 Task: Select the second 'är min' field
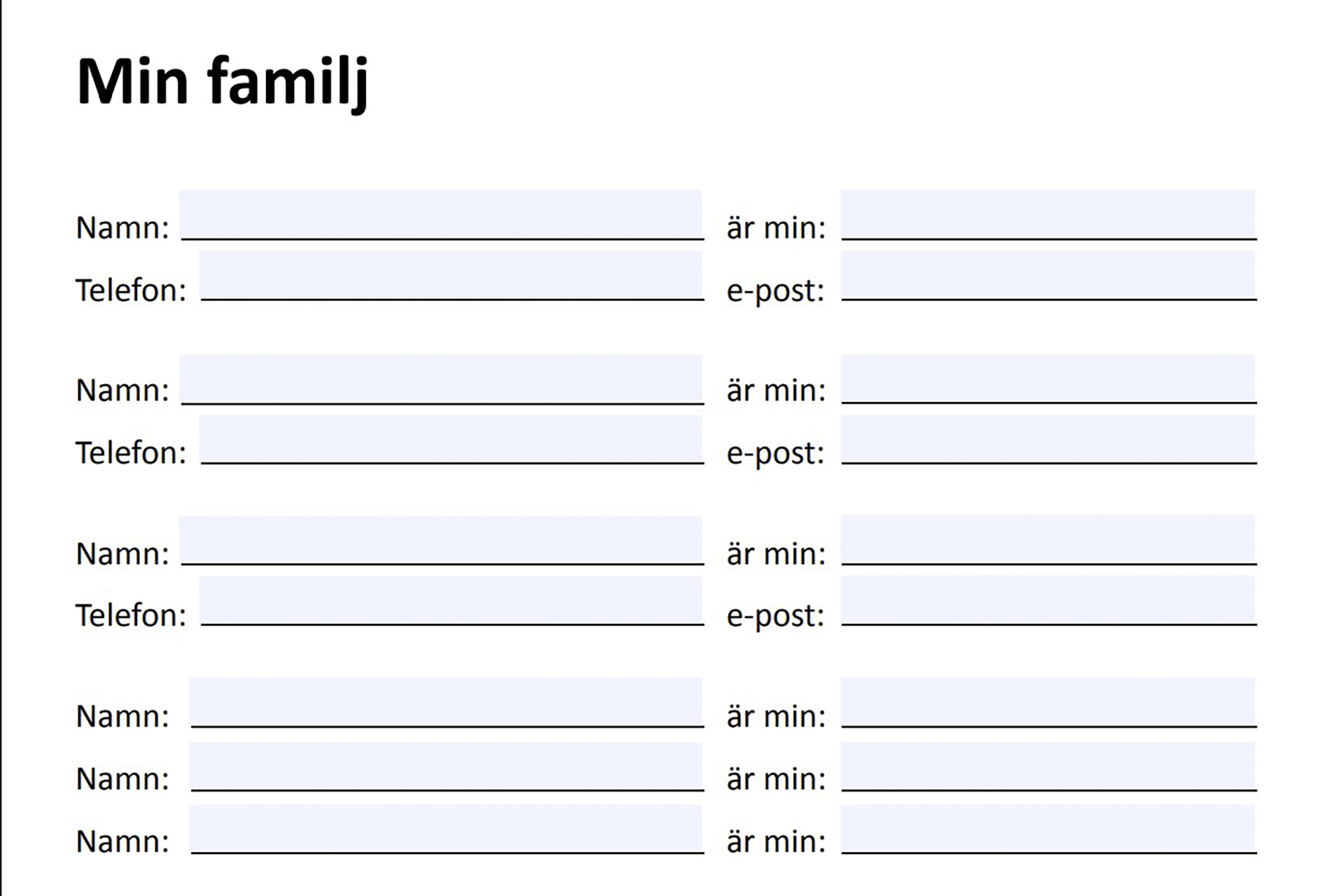click(1047, 379)
